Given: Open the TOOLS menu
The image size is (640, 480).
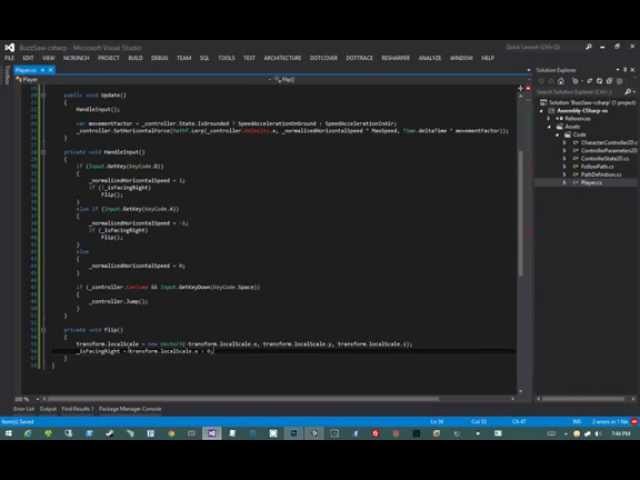Looking at the screenshot, I should click(227, 58).
